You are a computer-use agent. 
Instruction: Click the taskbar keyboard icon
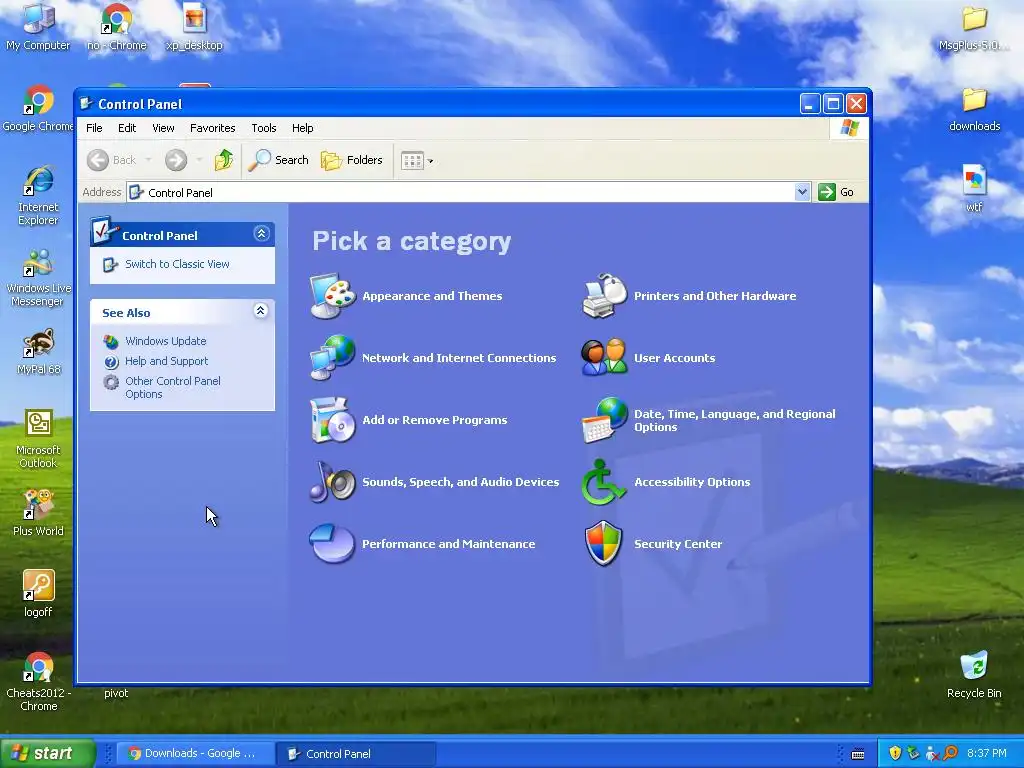coord(858,754)
